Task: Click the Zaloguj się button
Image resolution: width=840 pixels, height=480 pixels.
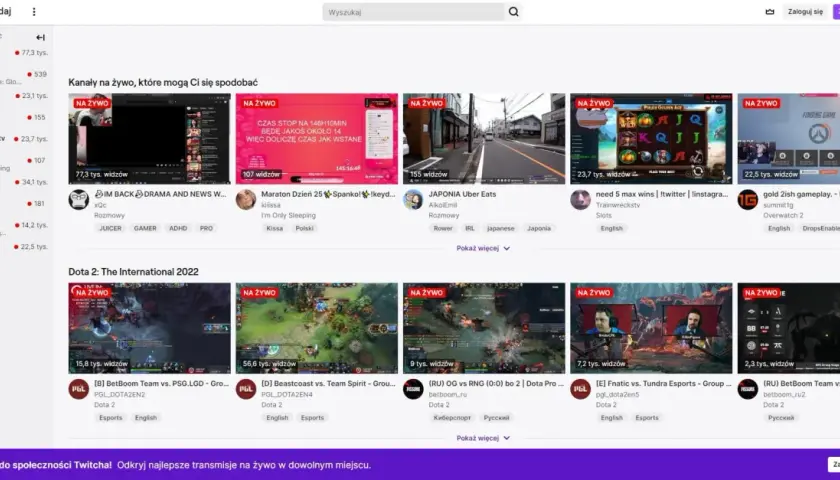Action: point(805,12)
